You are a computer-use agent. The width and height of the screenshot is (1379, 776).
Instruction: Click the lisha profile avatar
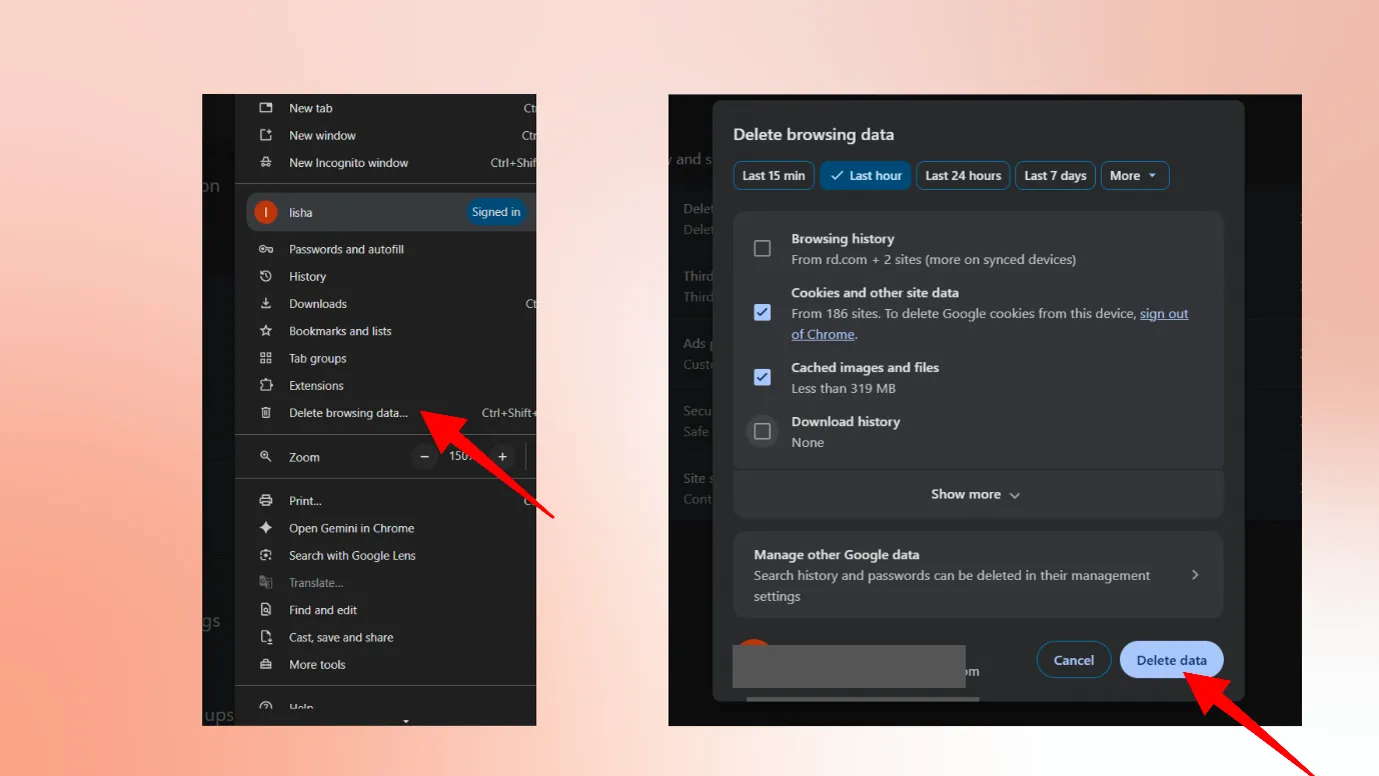(x=265, y=212)
